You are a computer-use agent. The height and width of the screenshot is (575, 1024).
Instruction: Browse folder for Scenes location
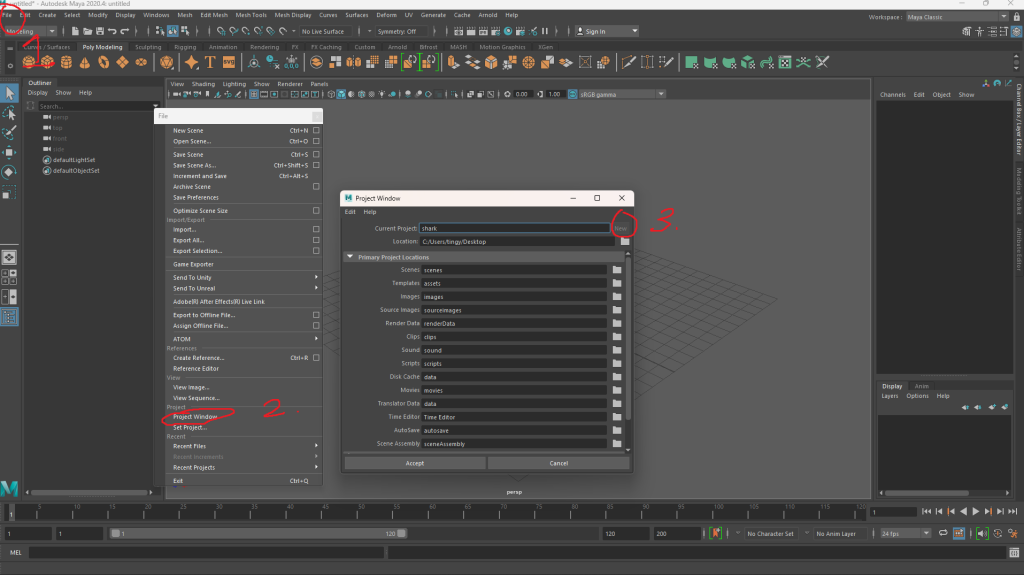[x=616, y=270]
